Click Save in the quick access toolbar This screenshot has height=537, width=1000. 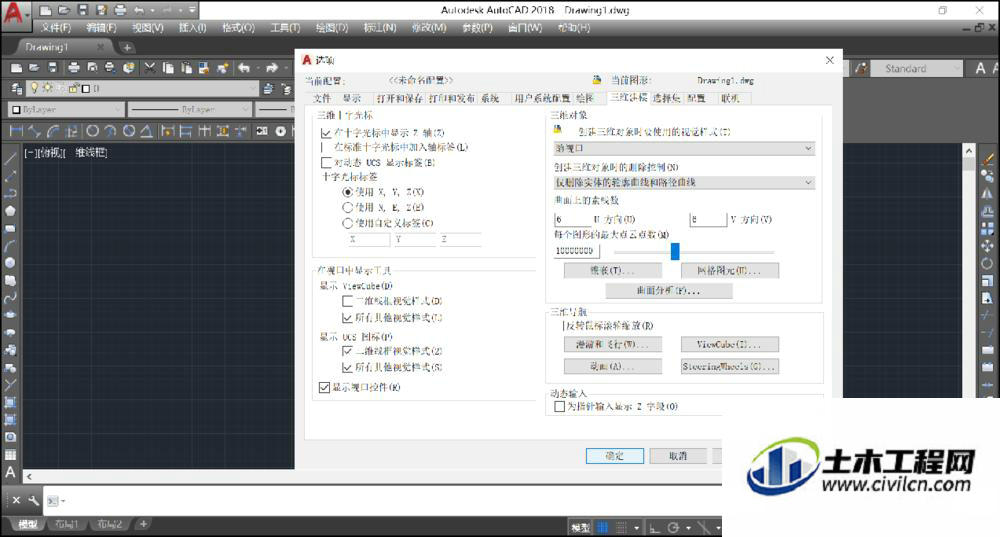click(x=82, y=10)
